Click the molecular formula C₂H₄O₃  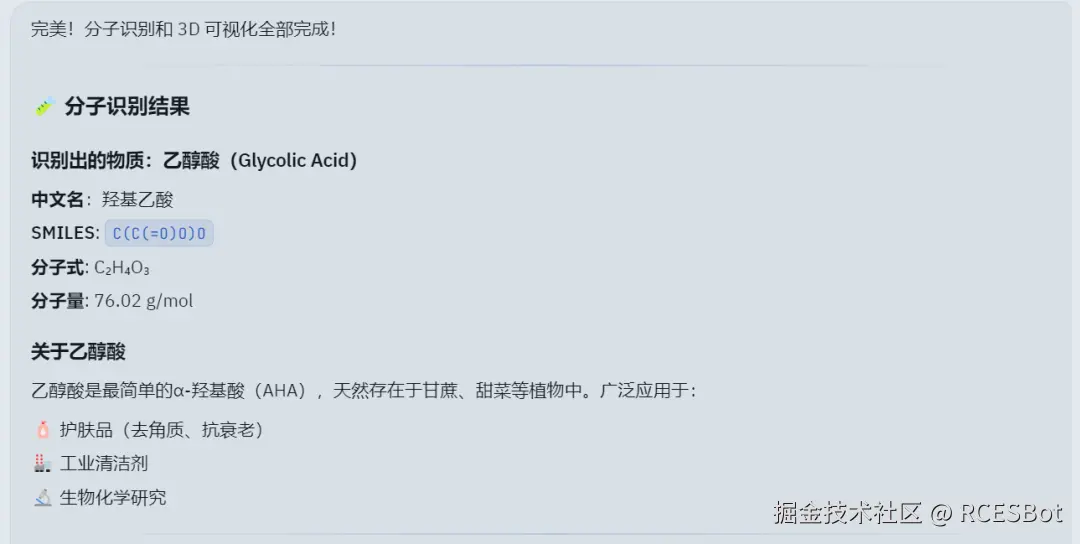(x=122, y=267)
